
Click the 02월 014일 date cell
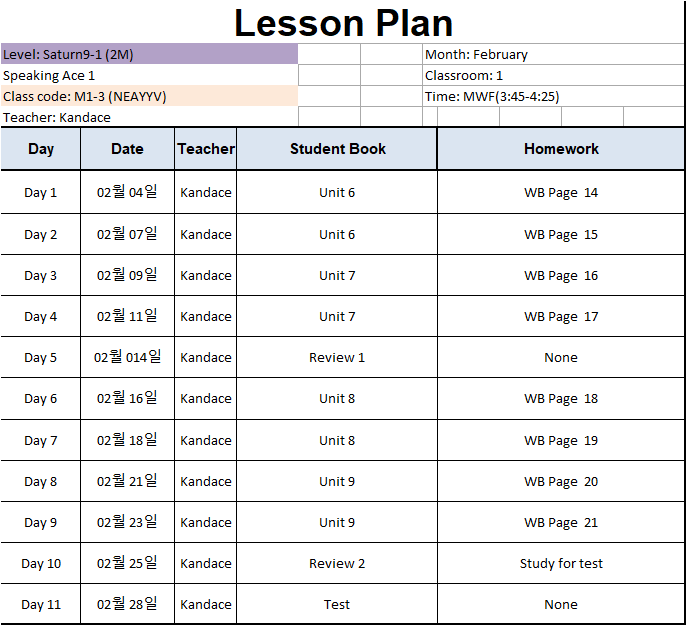[127, 357]
